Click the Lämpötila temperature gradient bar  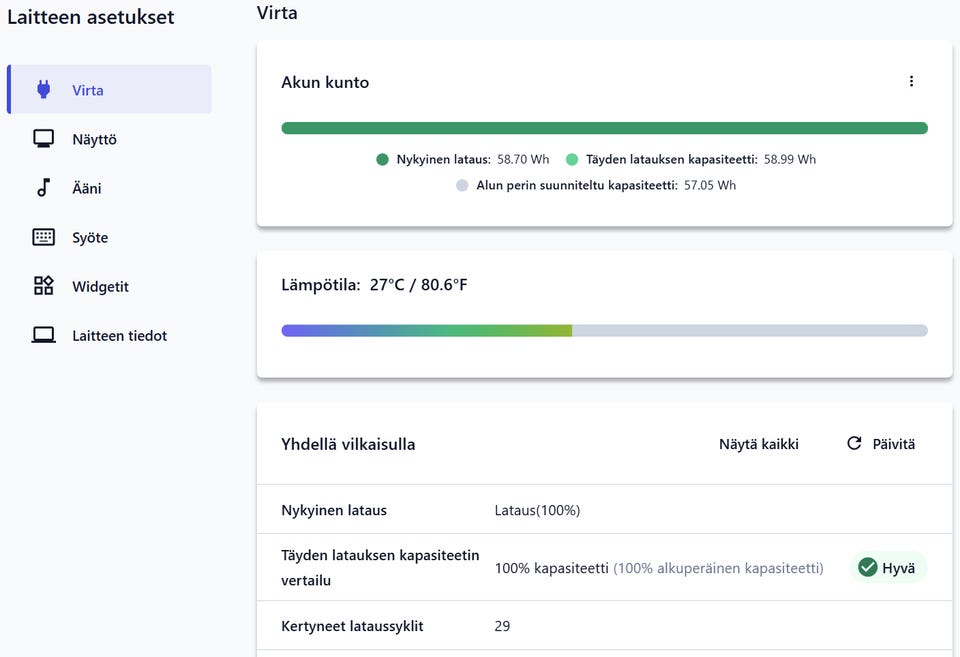point(604,330)
